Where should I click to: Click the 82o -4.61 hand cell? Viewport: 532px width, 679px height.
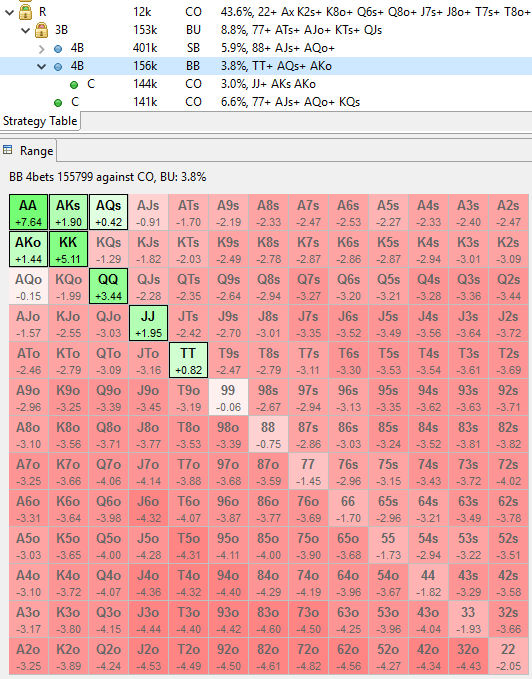tap(268, 656)
